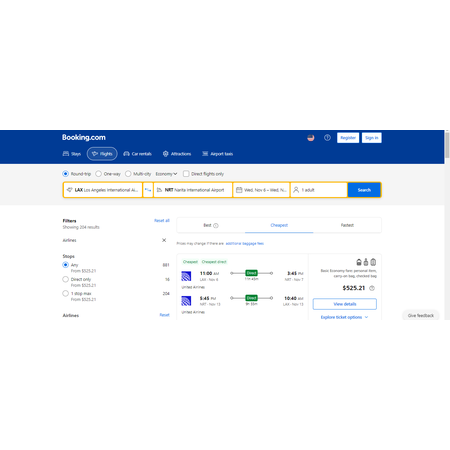
Task: Click the swap origin and destination arrows icon
Action: point(148,190)
